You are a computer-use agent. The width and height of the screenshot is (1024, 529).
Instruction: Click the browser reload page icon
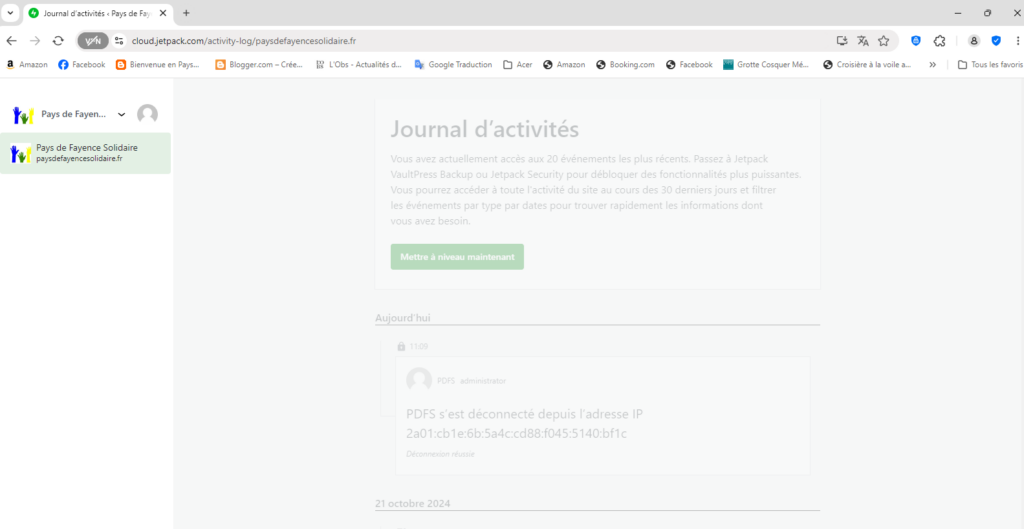58,41
